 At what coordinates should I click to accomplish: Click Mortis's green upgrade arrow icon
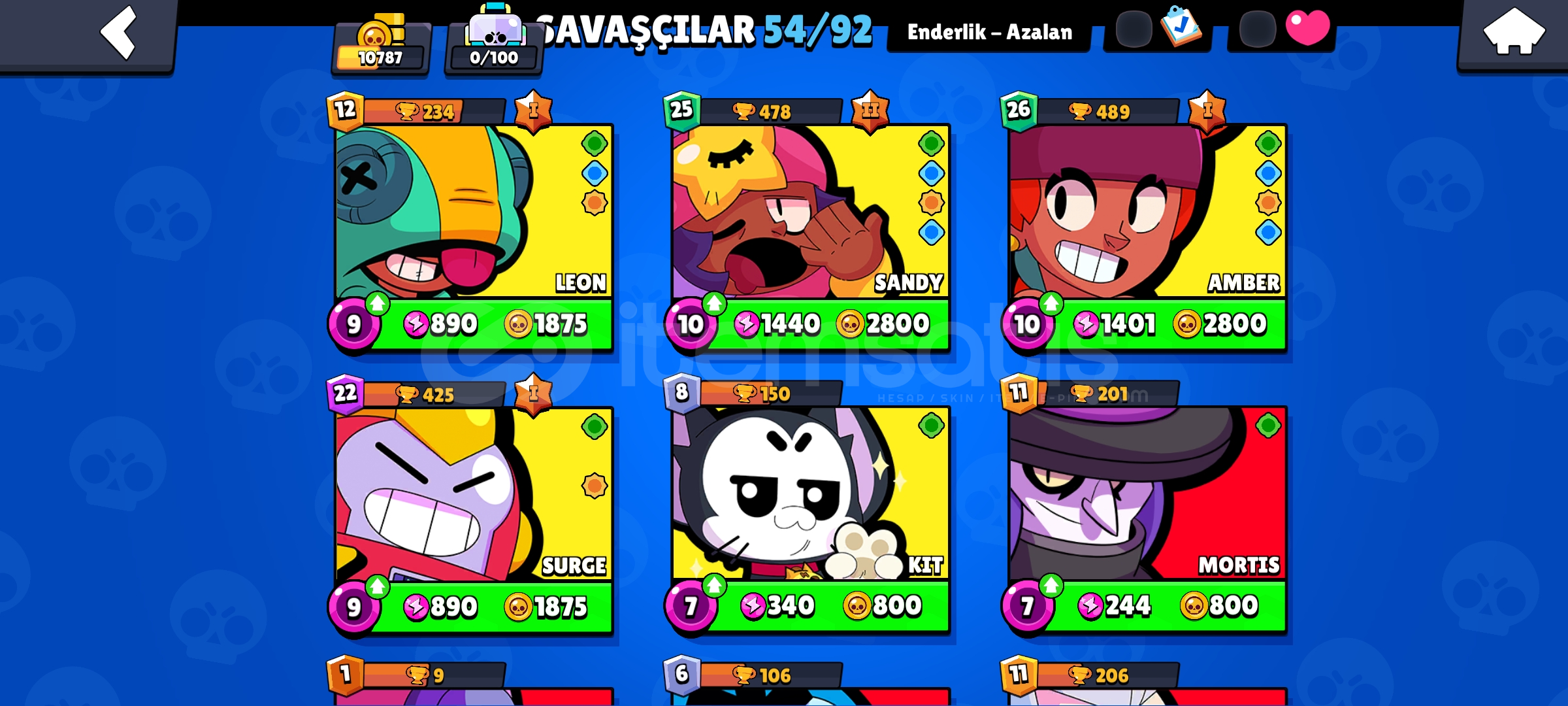(1051, 585)
